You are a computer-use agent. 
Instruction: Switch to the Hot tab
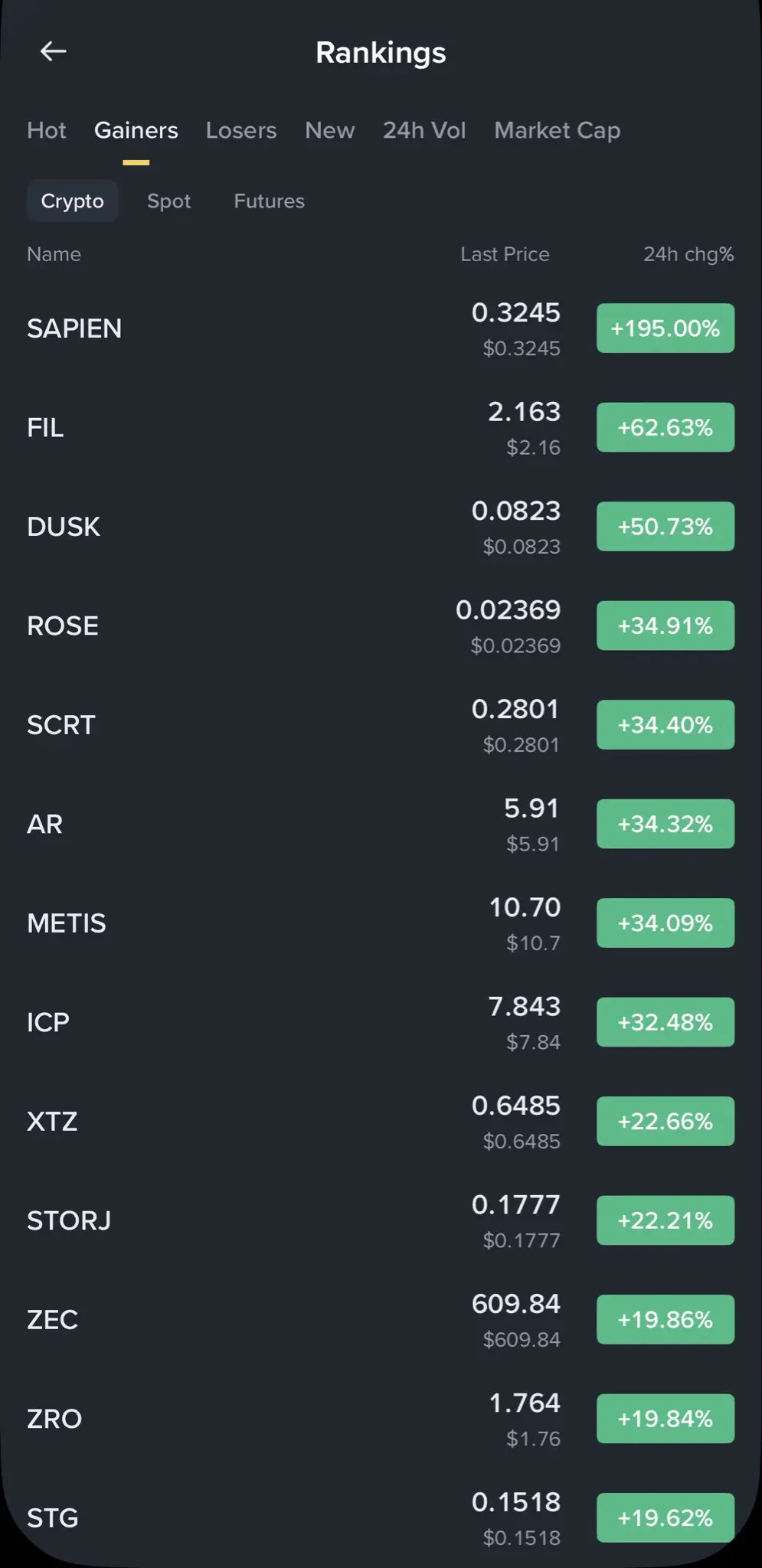point(47,130)
